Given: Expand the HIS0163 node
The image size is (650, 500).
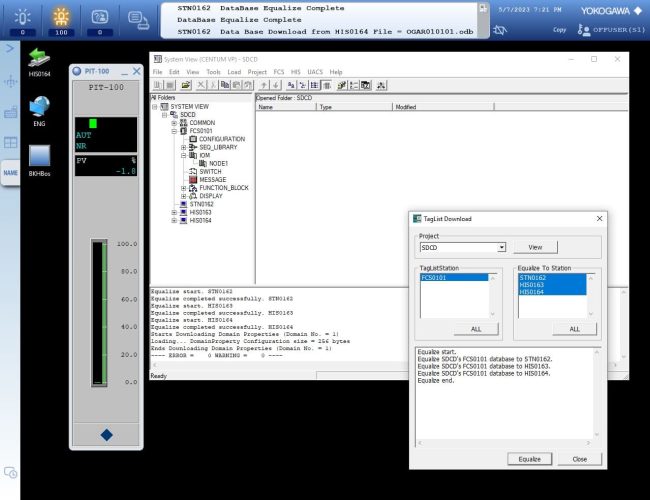Looking at the screenshot, I should coord(174,212).
